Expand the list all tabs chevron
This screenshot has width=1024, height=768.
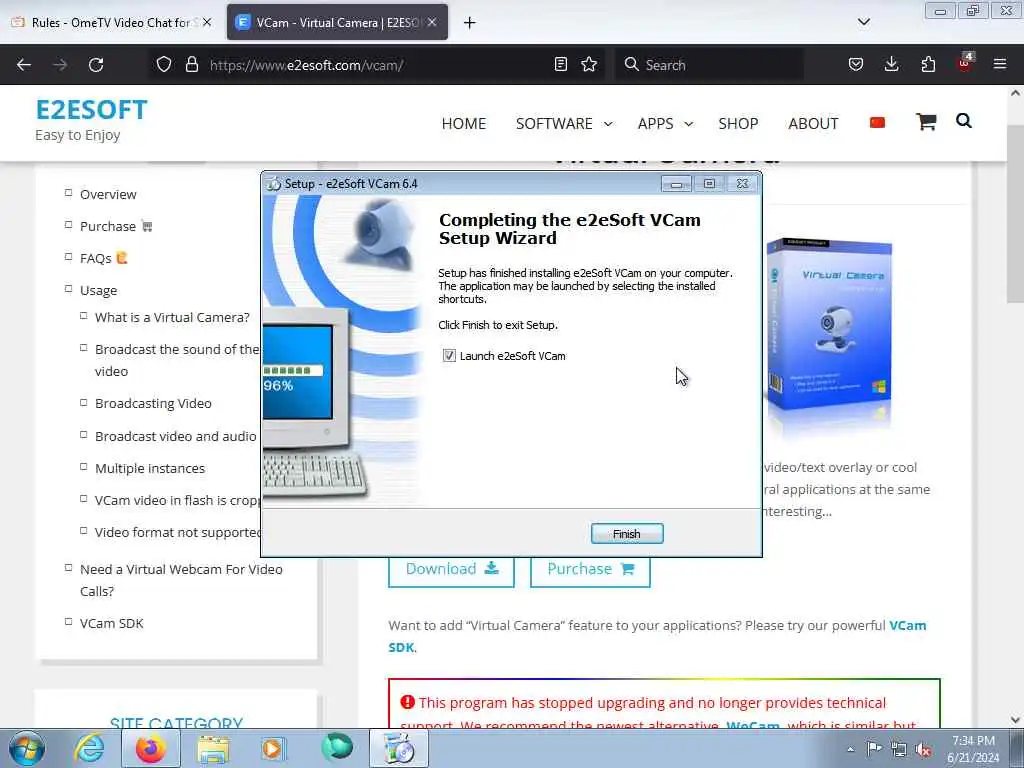pos(863,22)
